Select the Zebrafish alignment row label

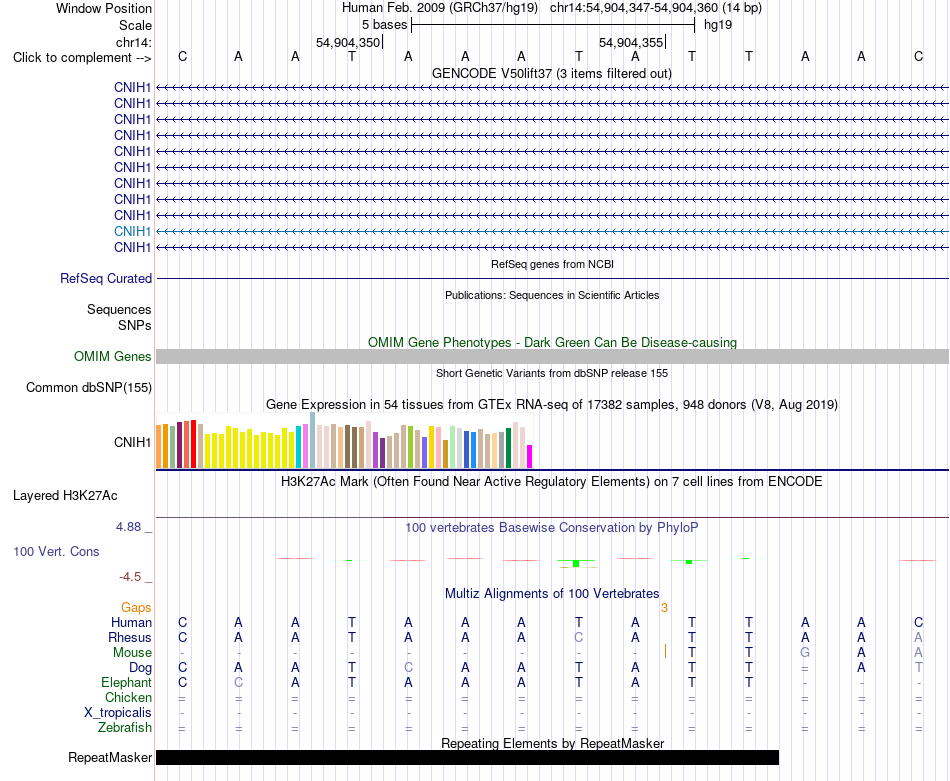pos(125,728)
